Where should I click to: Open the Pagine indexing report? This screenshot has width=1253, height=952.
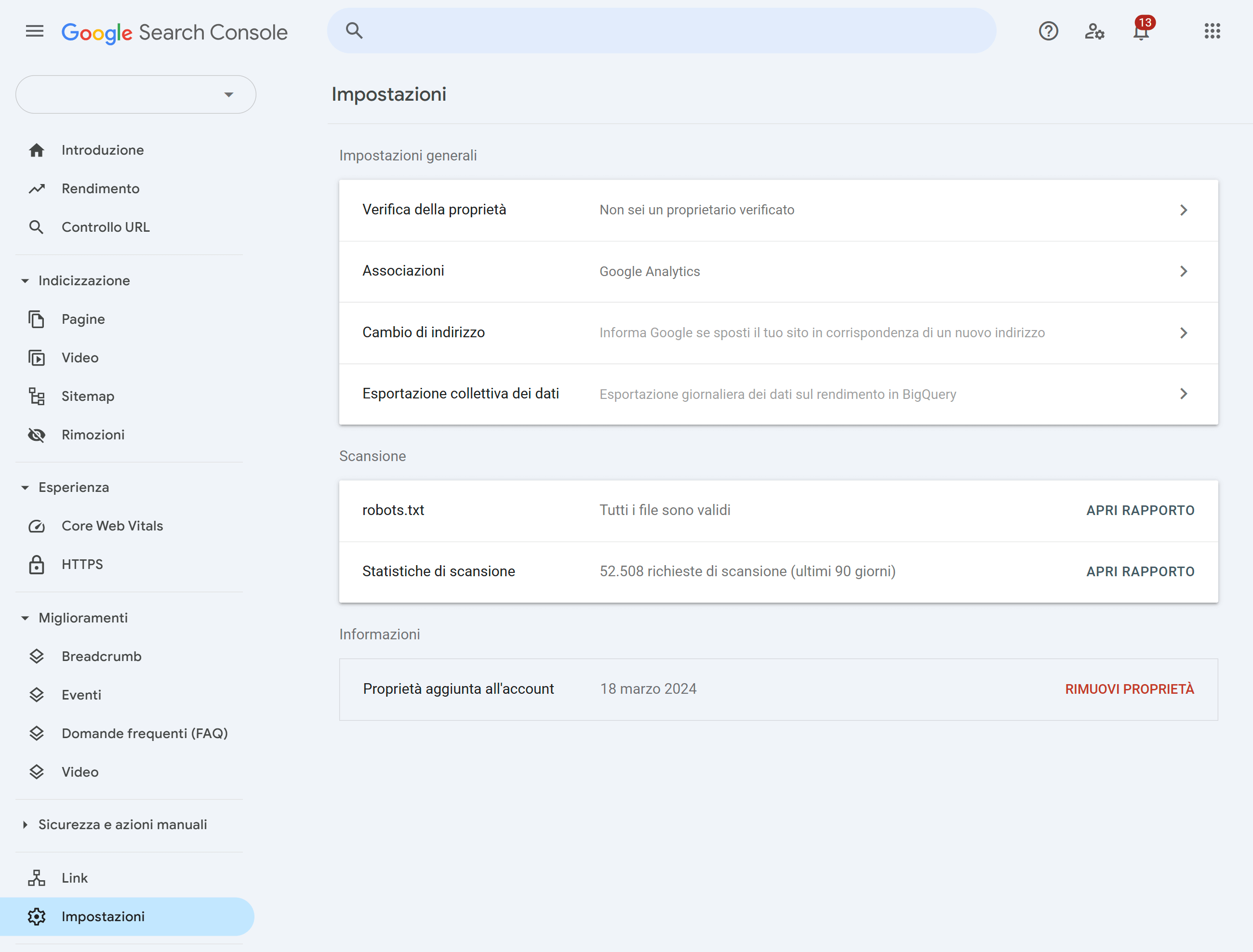tap(83, 319)
